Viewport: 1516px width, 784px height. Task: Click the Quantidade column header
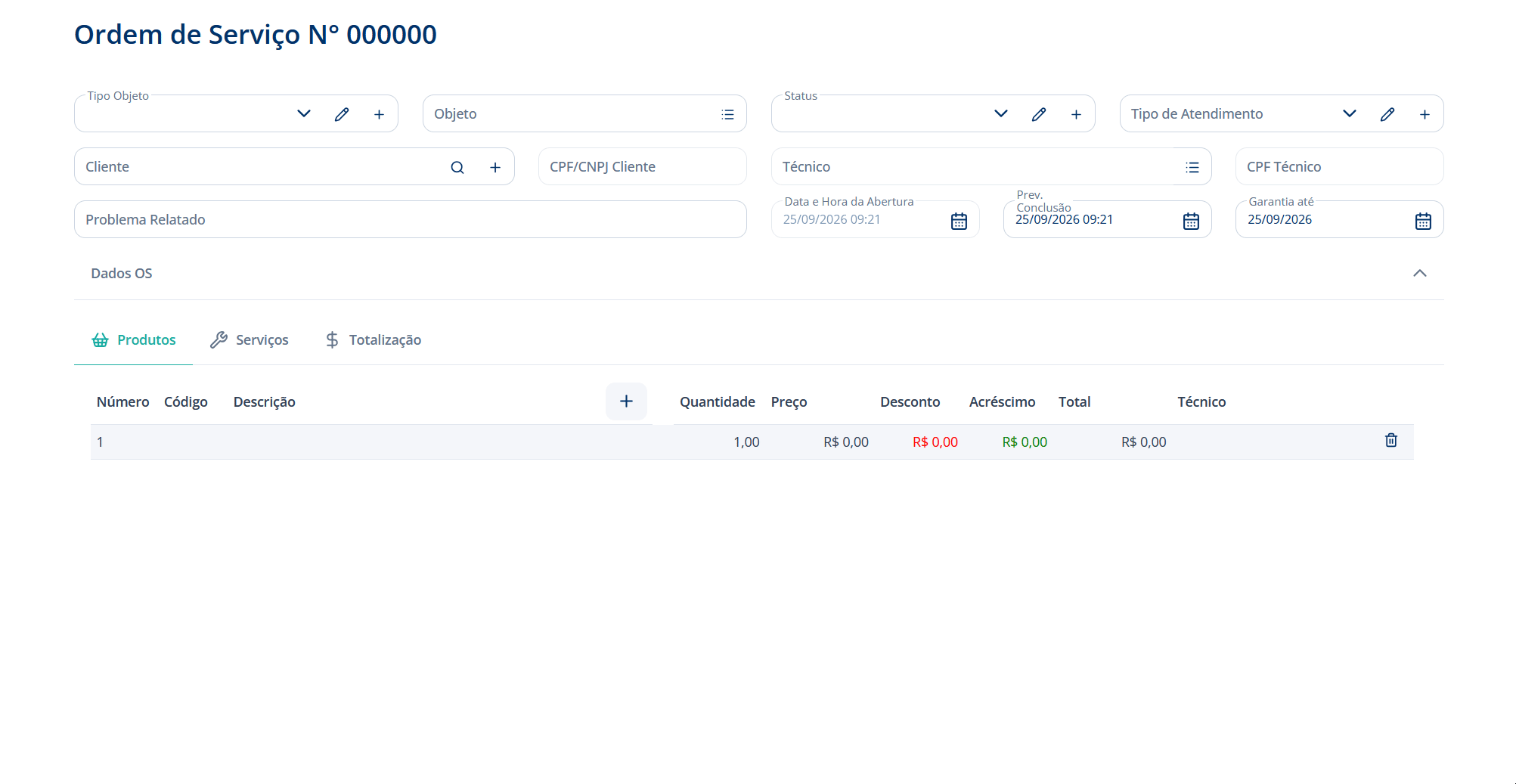tap(718, 402)
